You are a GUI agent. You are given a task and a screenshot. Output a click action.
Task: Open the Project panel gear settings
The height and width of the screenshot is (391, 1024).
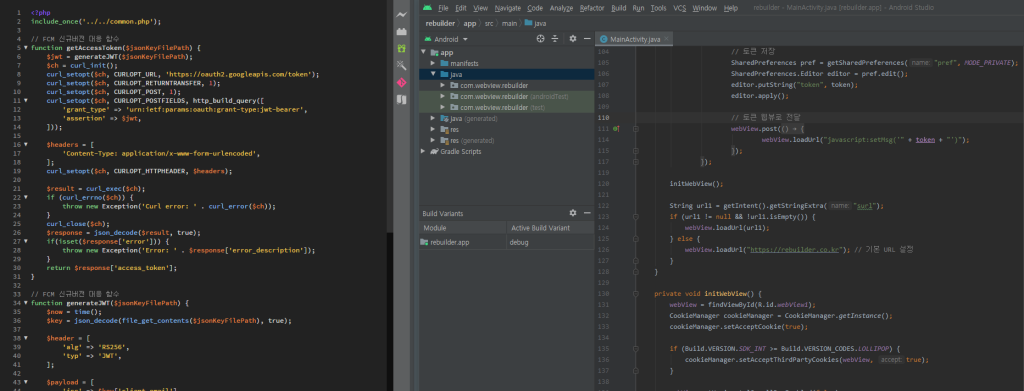[x=573, y=39]
